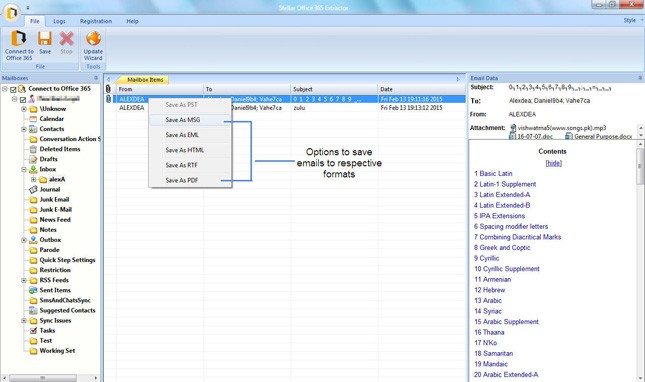Click the red Stop icon
This screenshot has height=382, width=645.
(x=66, y=39)
